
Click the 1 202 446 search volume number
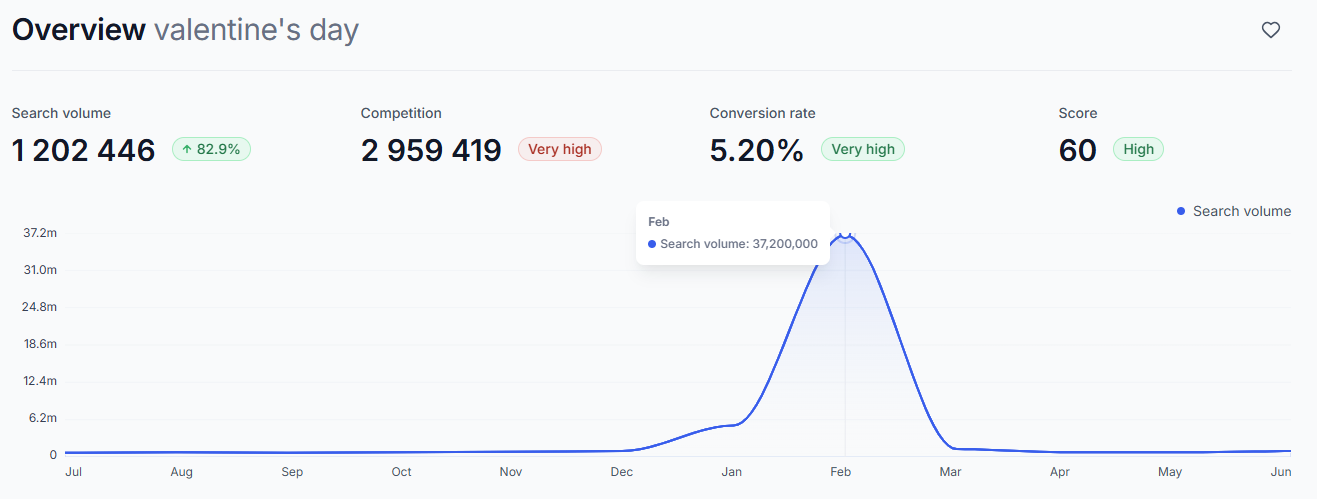coord(84,150)
